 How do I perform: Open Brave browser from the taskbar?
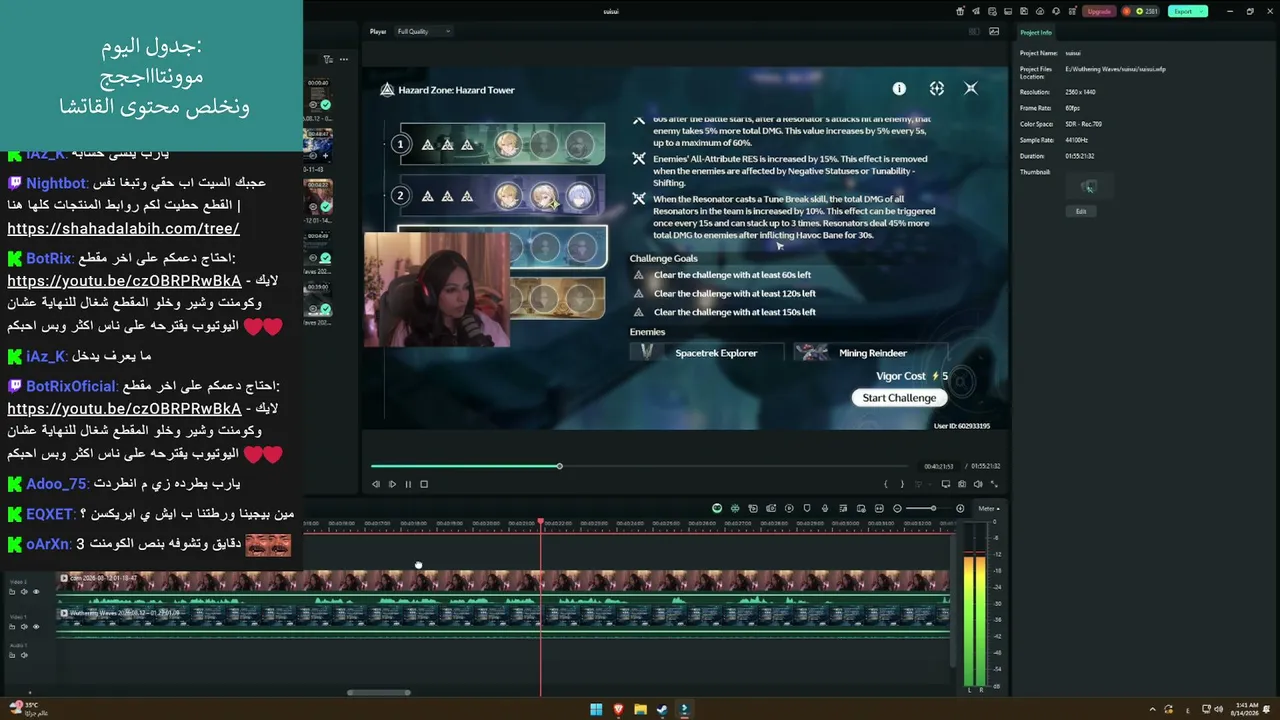tap(618, 710)
